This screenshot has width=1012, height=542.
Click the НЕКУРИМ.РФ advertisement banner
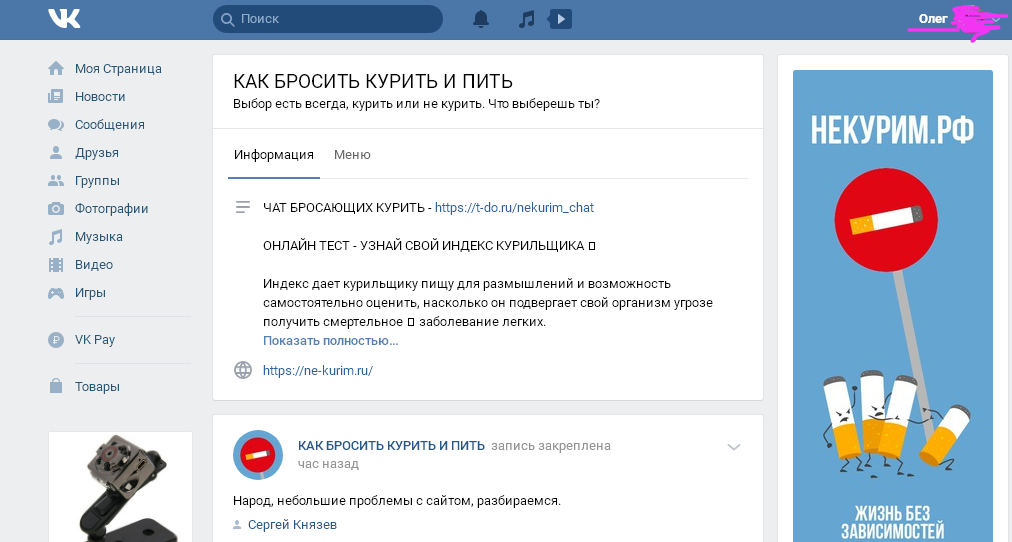click(892, 300)
